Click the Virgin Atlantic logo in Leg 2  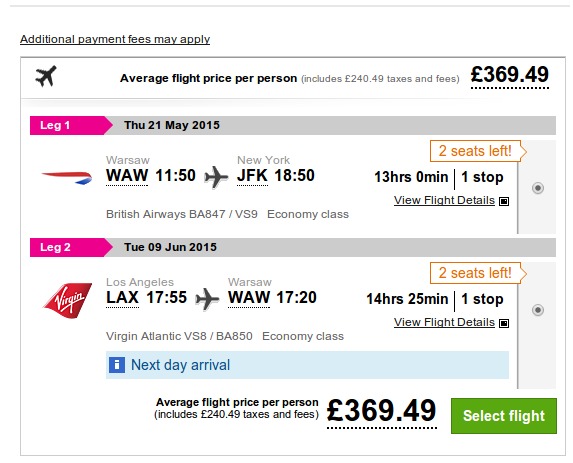coord(67,300)
